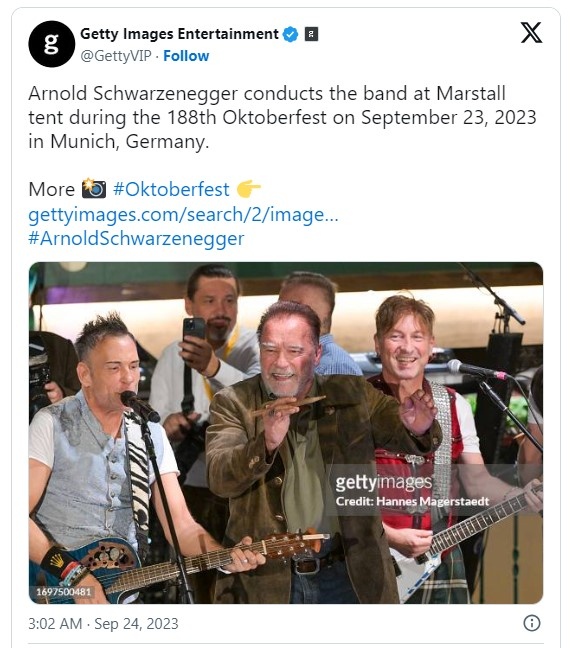The width and height of the screenshot is (573, 648).
Task: Click the pointing hand emoji
Action: [x=248, y=189]
